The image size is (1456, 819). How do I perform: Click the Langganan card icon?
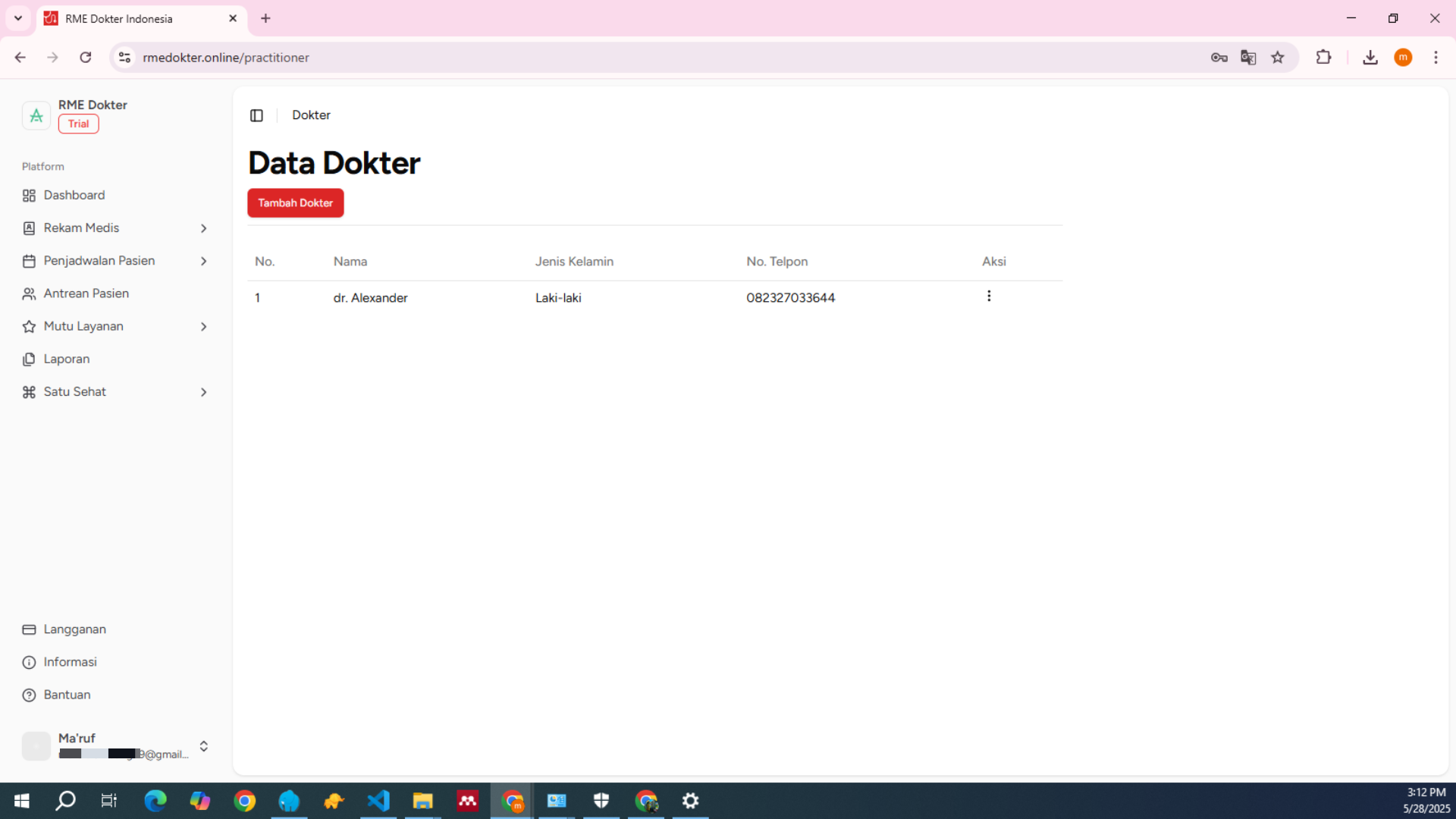(x=29, y=629)
